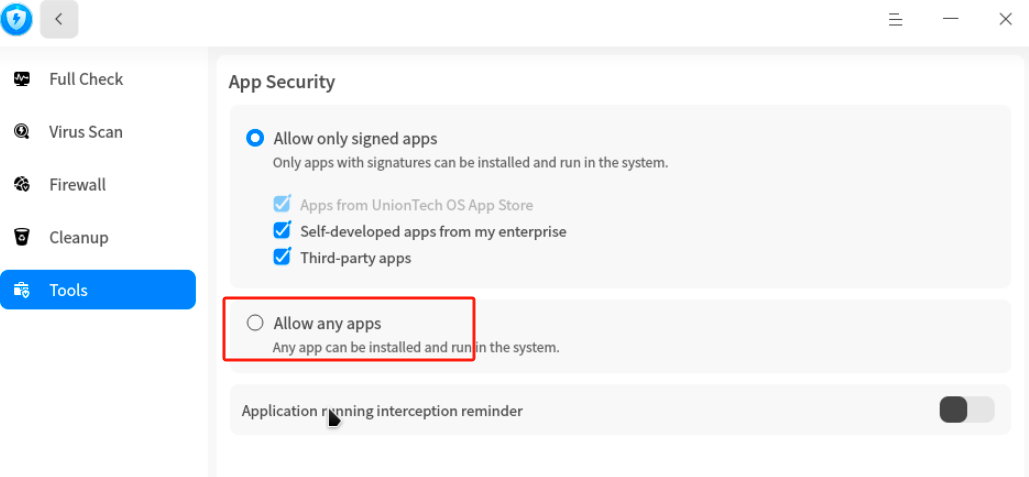Click the Tools toolbox icon

click(22, 290)
